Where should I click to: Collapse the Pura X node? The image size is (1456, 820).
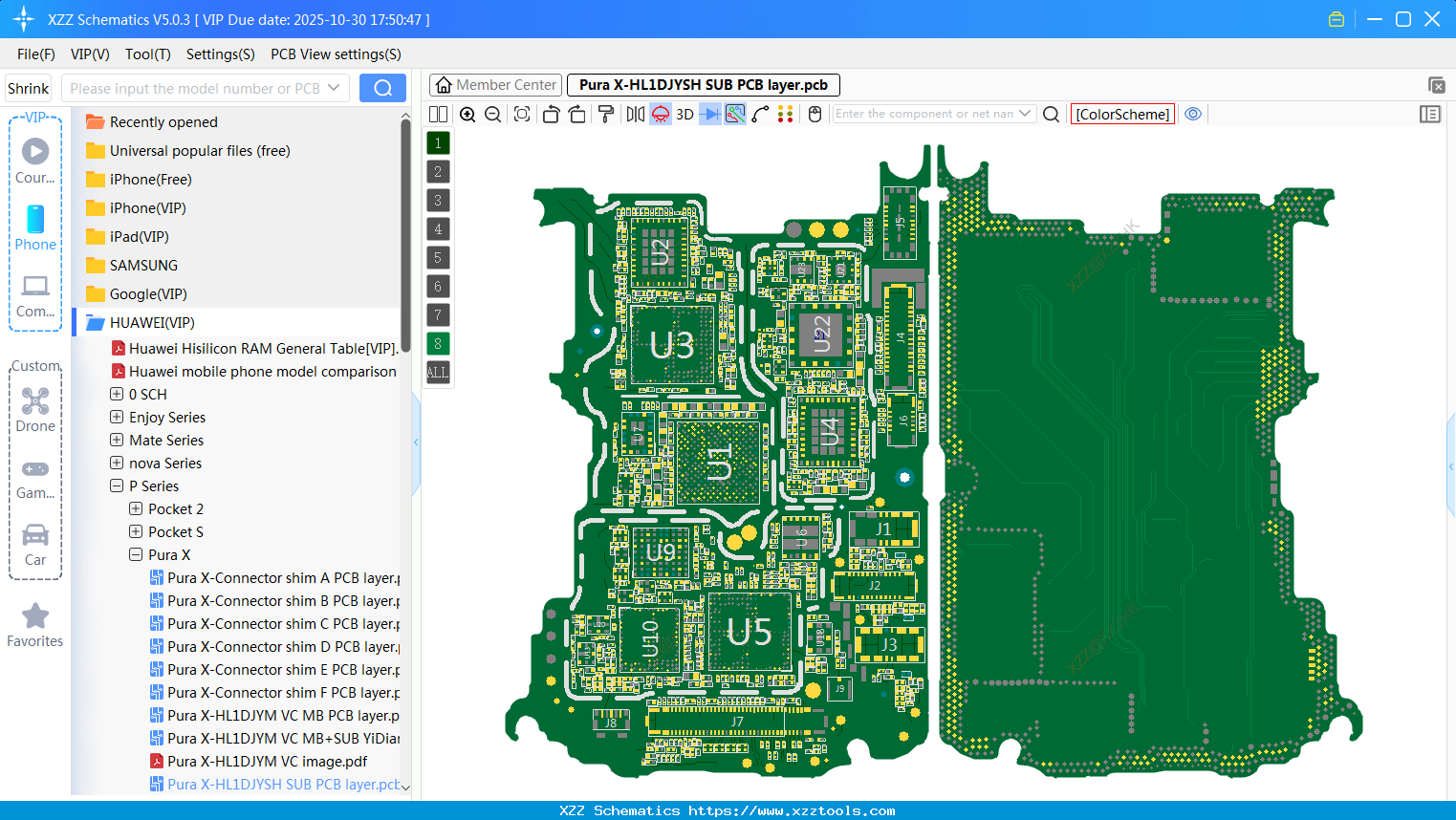click(136, 554)
